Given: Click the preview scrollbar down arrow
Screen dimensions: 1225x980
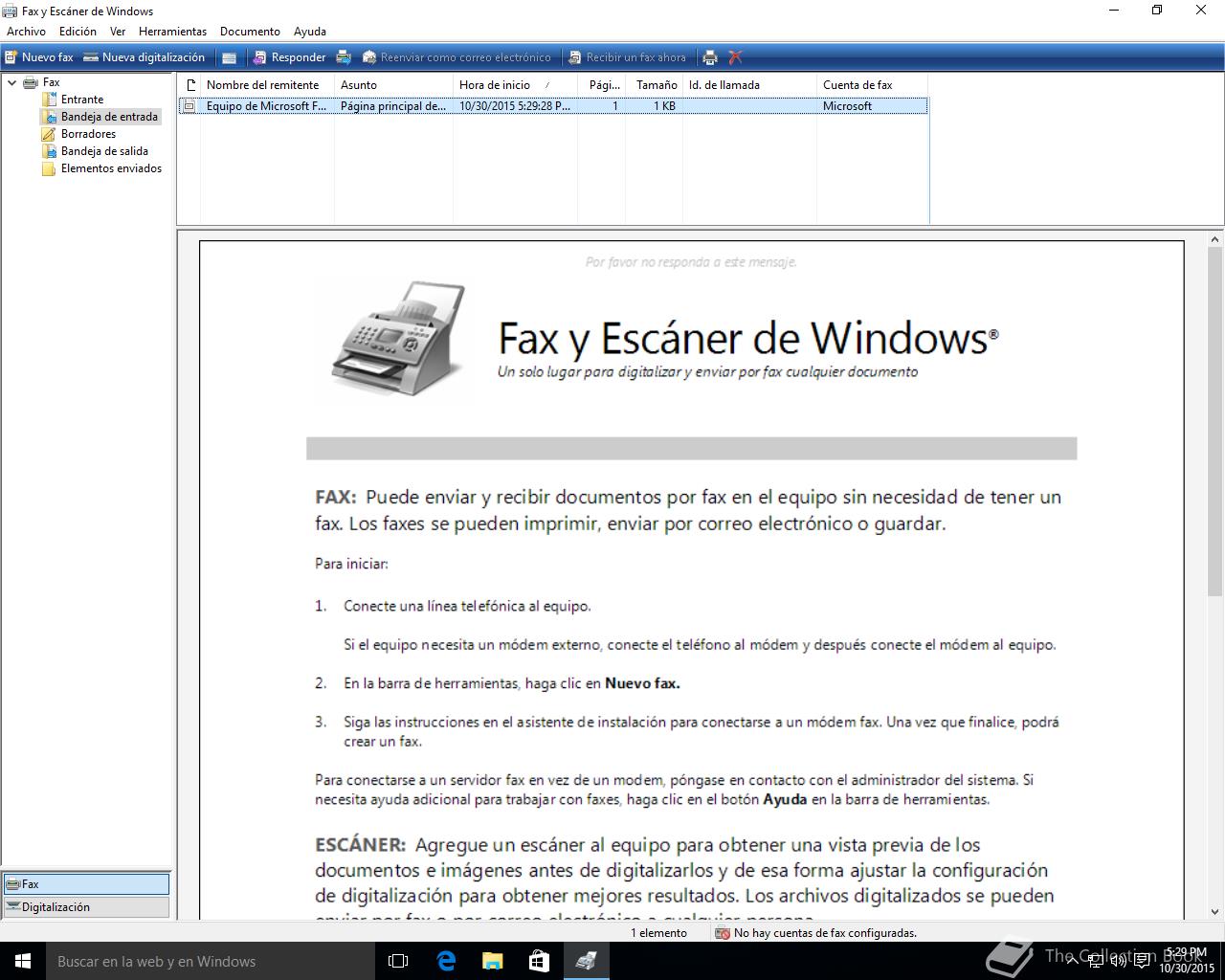Looking at the screenshot, I should pos(1215,912).
